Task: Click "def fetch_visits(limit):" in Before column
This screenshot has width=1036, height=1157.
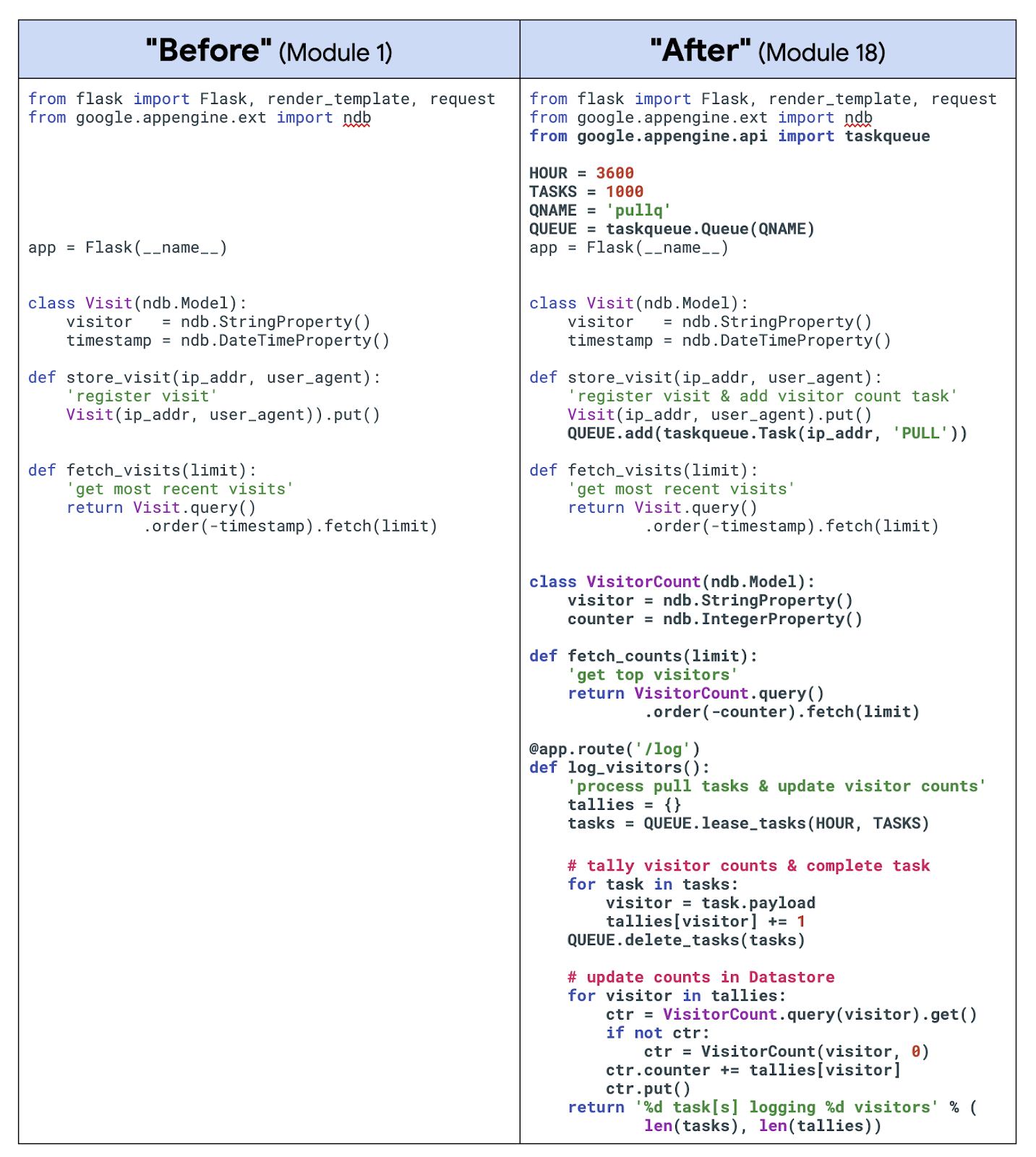Action: pyautogui.click(x=142, y=470)
